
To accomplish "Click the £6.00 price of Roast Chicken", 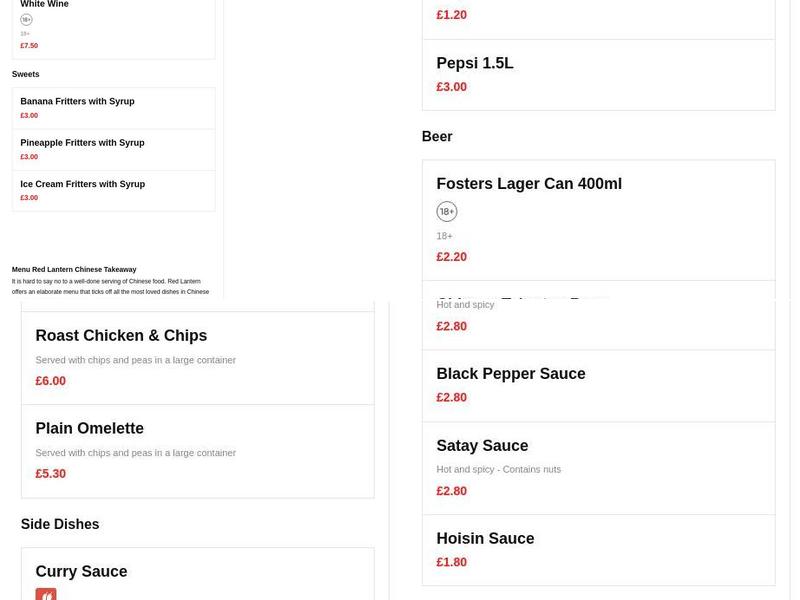I will pyautogui.click(x=51, y=381).
